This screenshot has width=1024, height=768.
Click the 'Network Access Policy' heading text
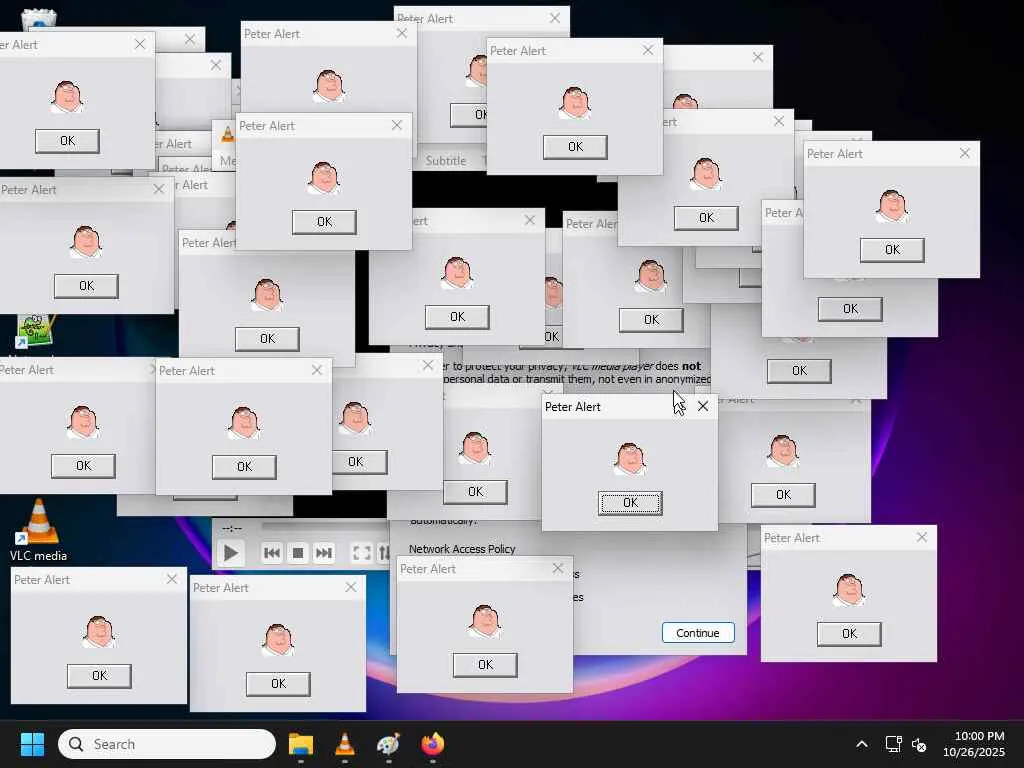(462, 549)
